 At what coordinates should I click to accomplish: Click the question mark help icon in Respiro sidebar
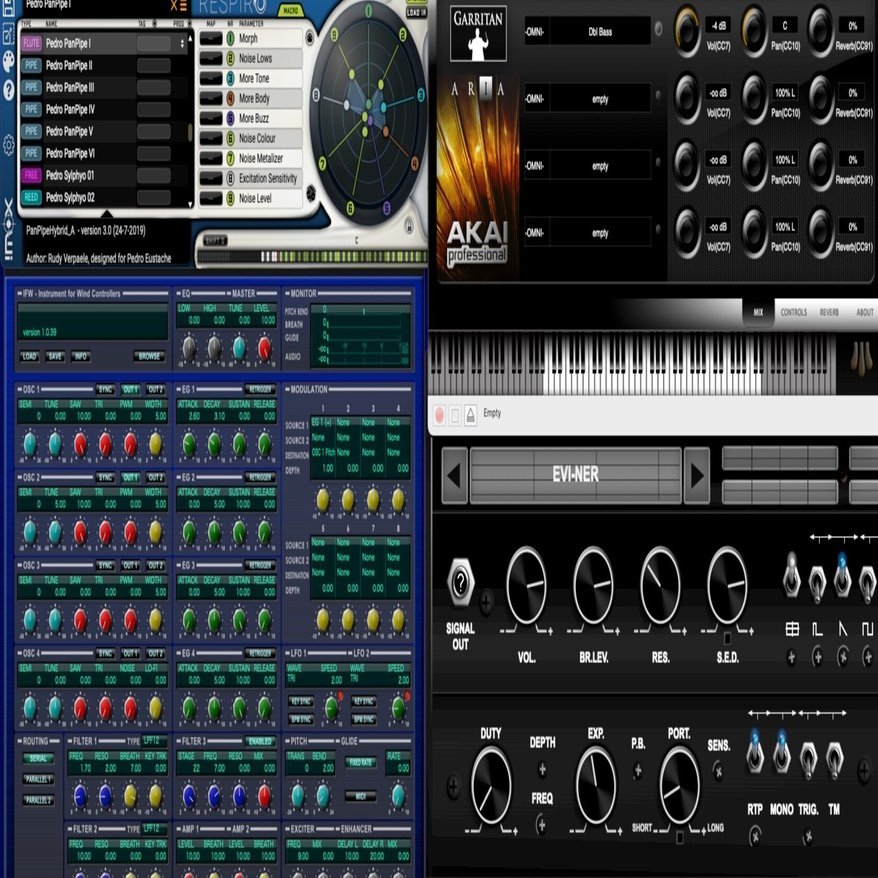[x=8, y=86]
